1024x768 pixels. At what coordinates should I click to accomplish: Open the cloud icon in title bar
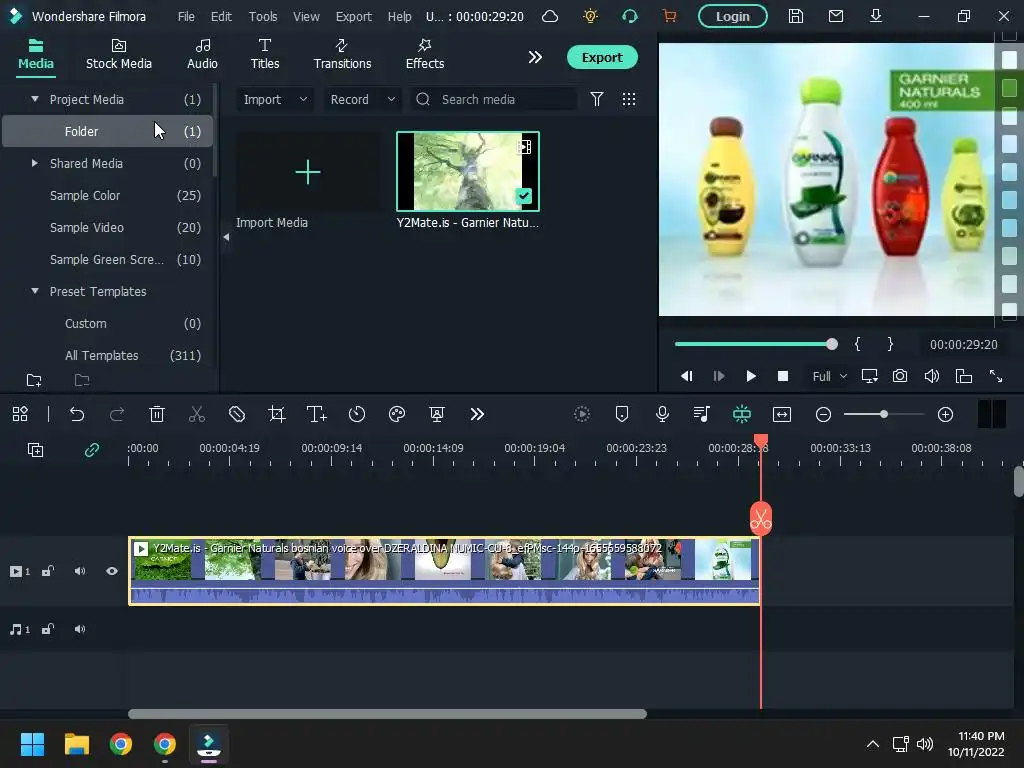[x=551, y=16]
